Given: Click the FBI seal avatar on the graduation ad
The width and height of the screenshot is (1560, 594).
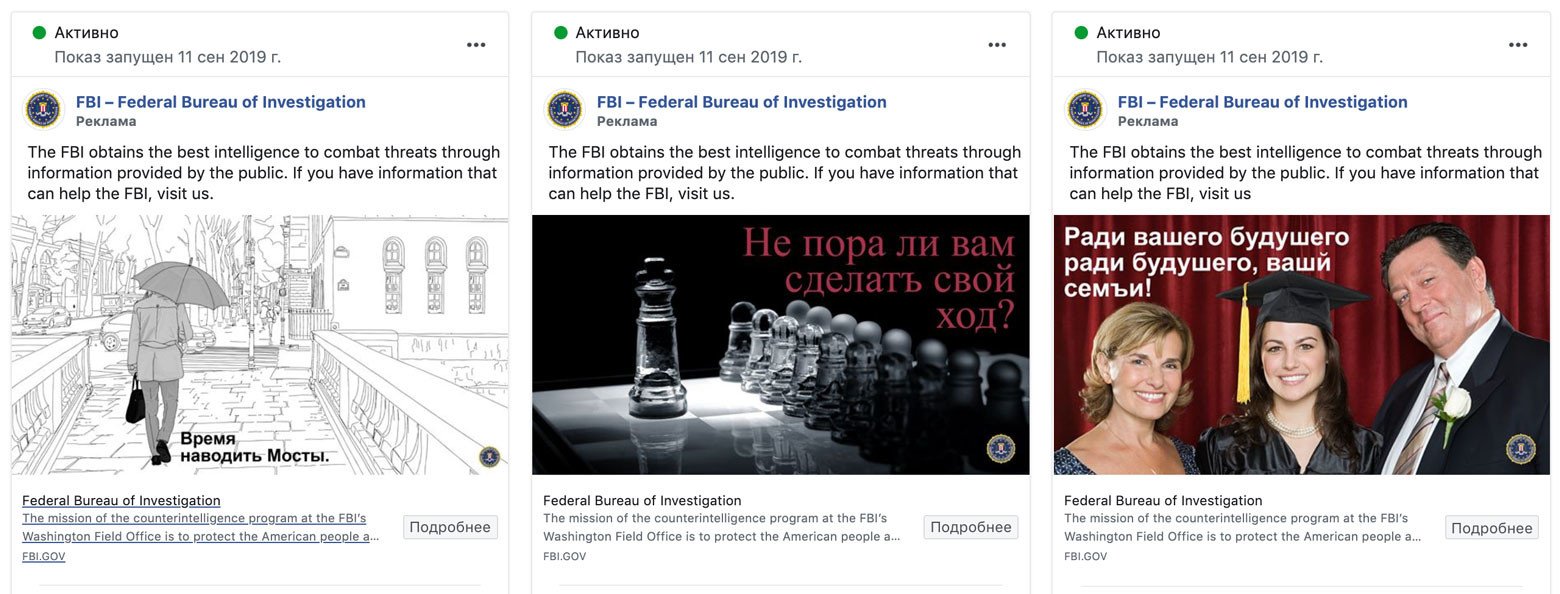Looking at the screenshot, I should coord(1086,109).
